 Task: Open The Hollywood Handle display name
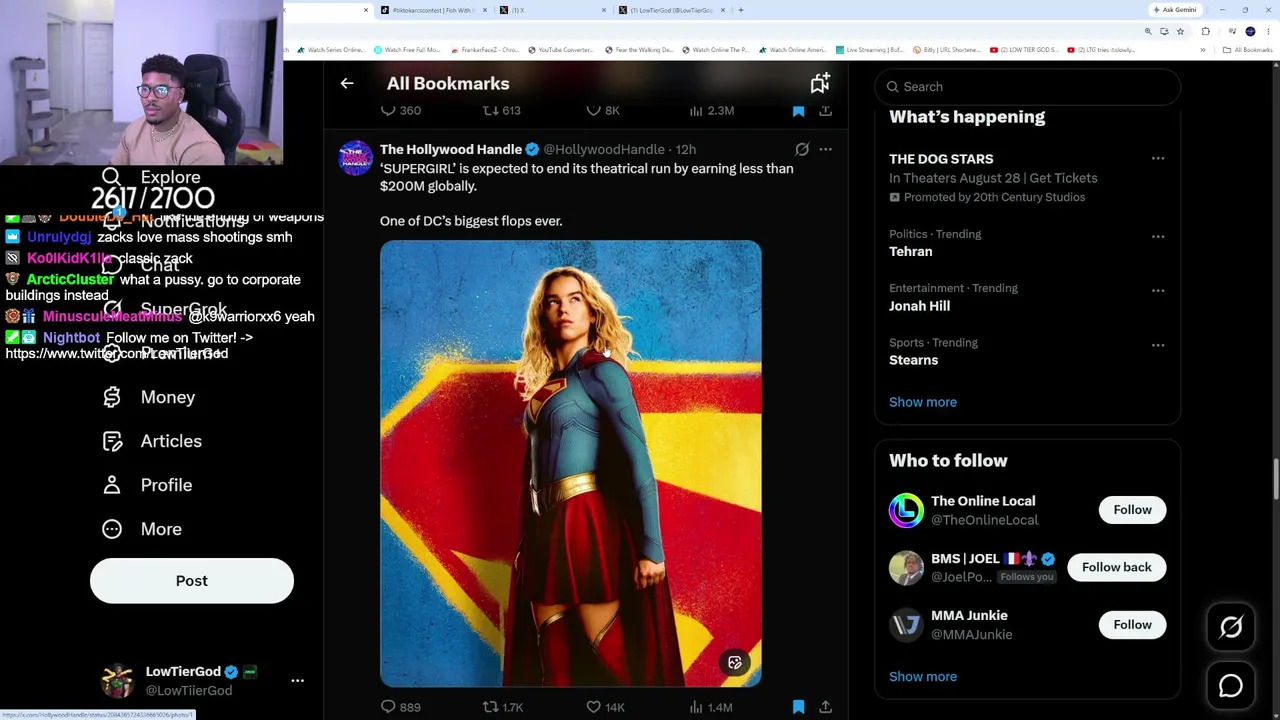point(451,150)
